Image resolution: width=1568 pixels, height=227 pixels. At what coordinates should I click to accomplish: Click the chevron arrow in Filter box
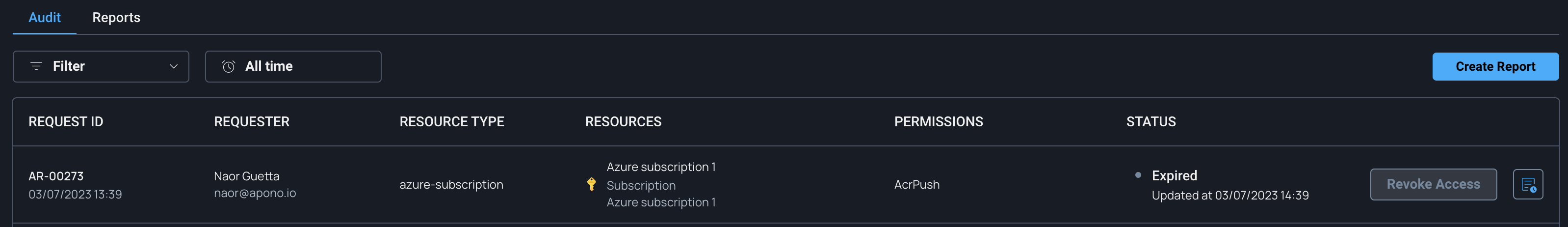point(174,66)
